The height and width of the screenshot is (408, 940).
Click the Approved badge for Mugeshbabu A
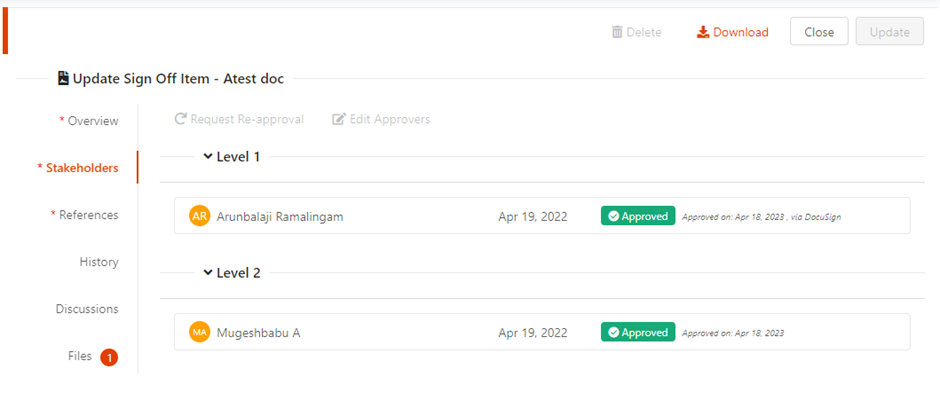click(x=638, y=332)
